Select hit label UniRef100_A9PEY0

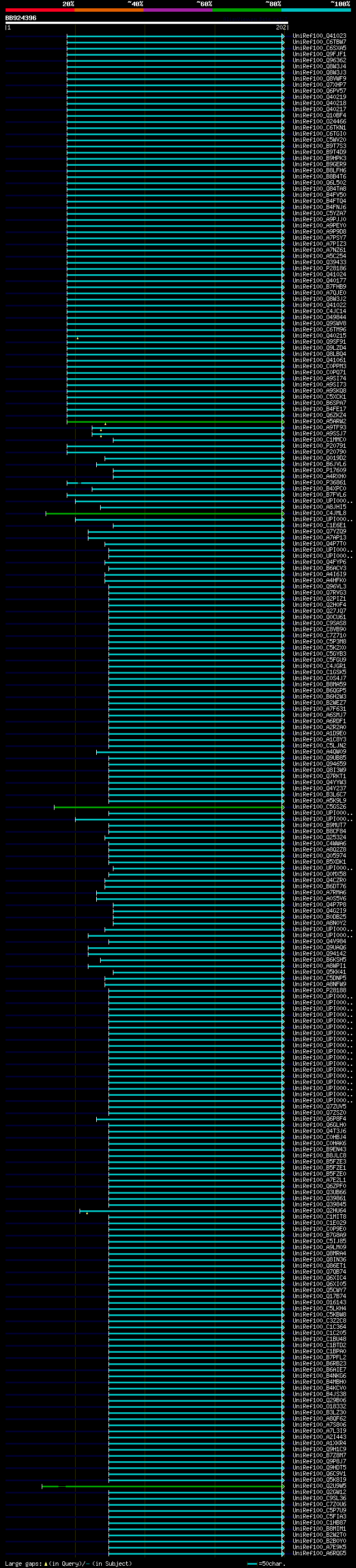pyautogui.click(x=319, y=226)
